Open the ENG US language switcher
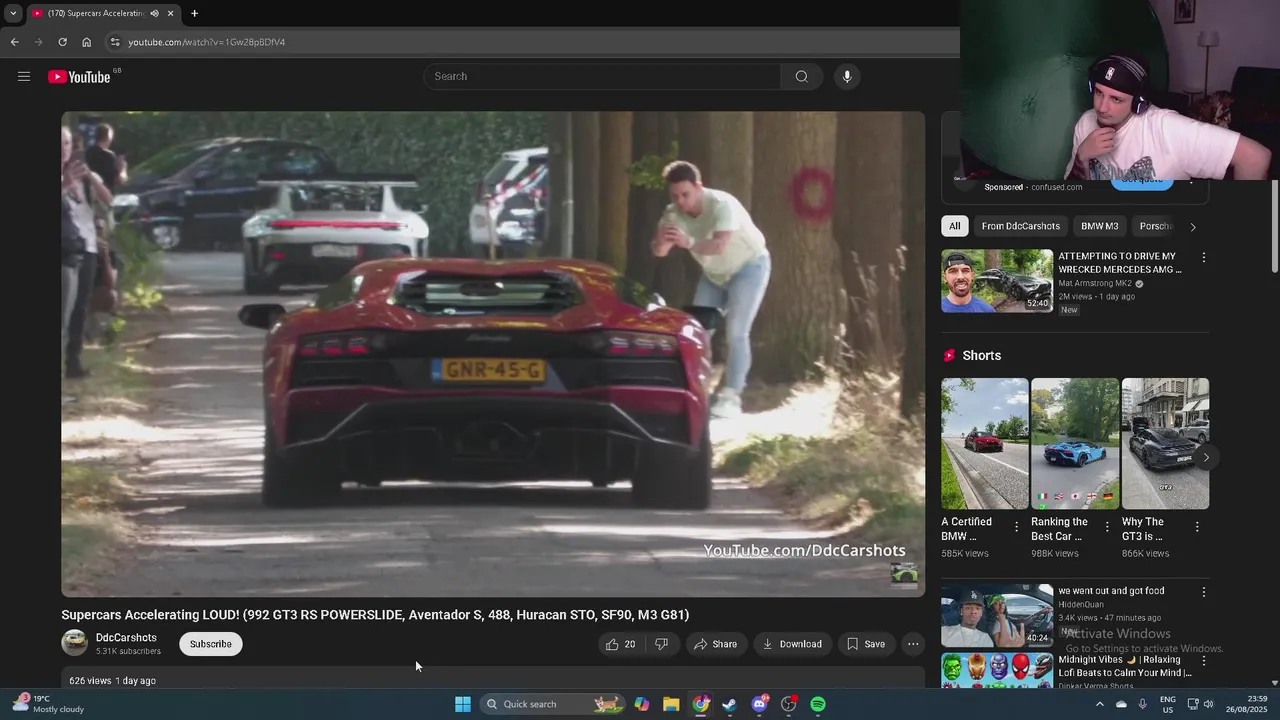This screenshot has height=720, width=1280. 1167,704
